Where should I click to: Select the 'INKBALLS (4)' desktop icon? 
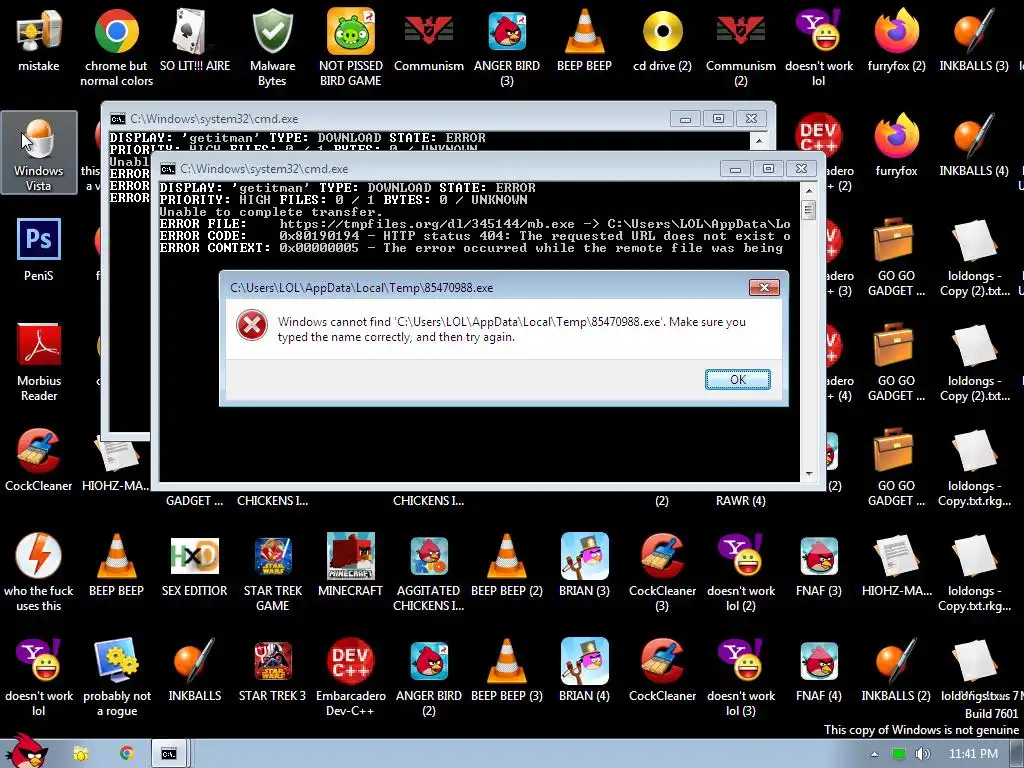[974, 145]
